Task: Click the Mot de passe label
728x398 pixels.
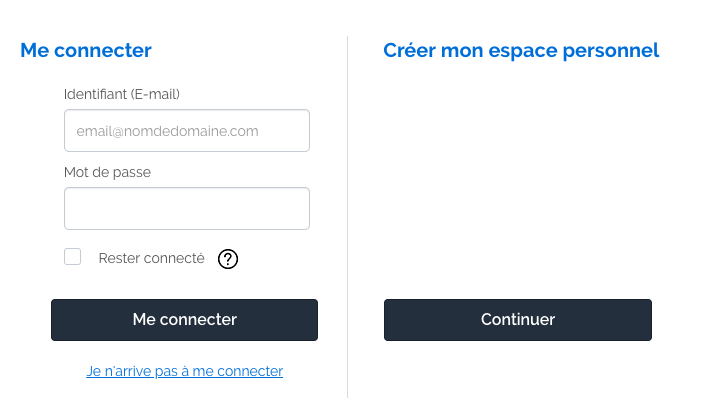Action: [107, 172]
